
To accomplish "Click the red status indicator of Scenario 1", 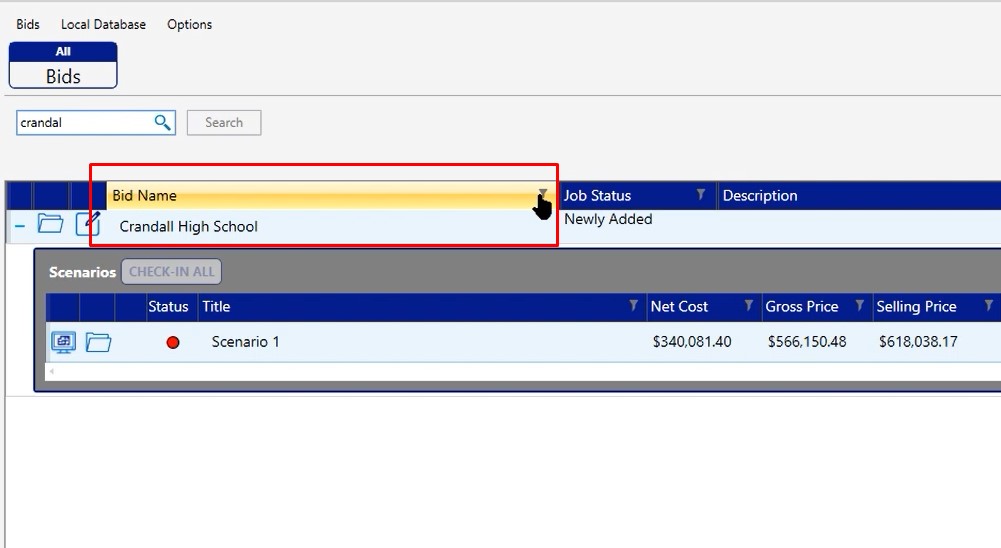I will coord(173,342).
